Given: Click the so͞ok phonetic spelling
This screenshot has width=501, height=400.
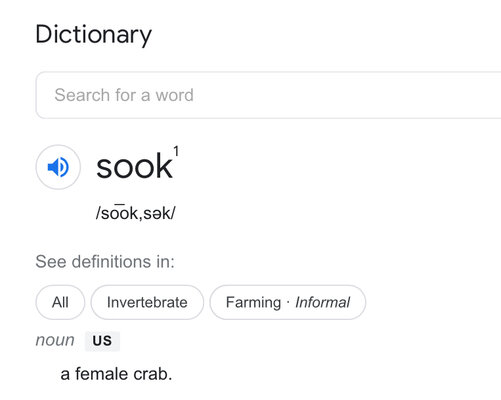Looking at the screenshot, I should (119, 212).
